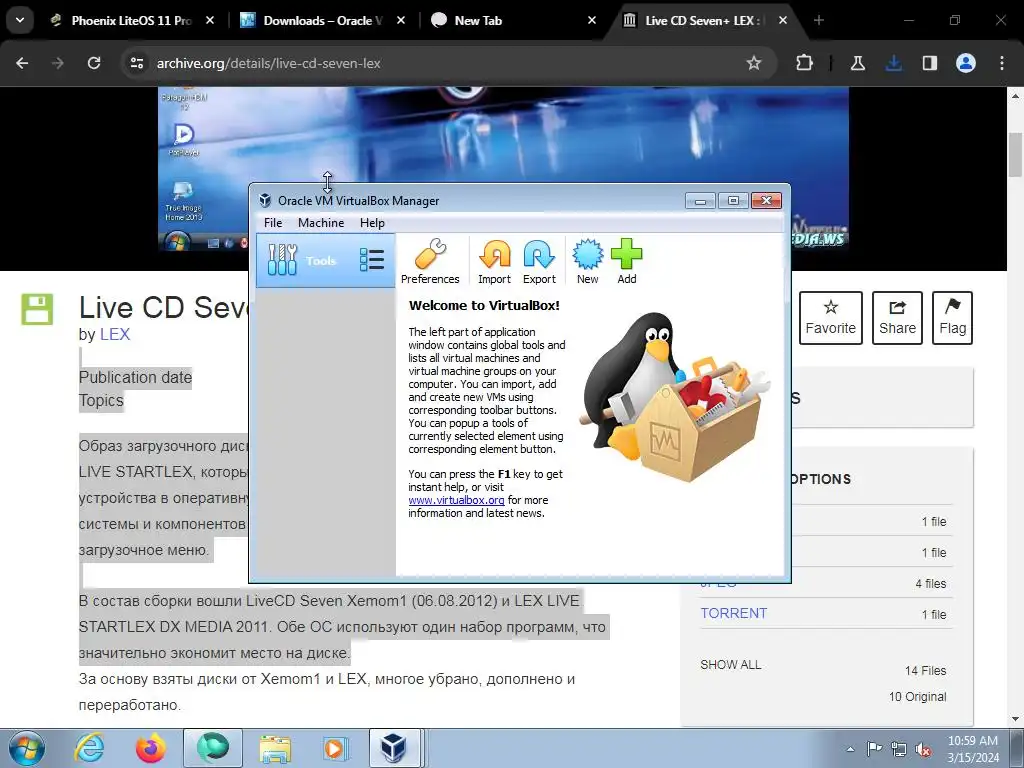Open File Explorer from taskbar

[275, 748]
